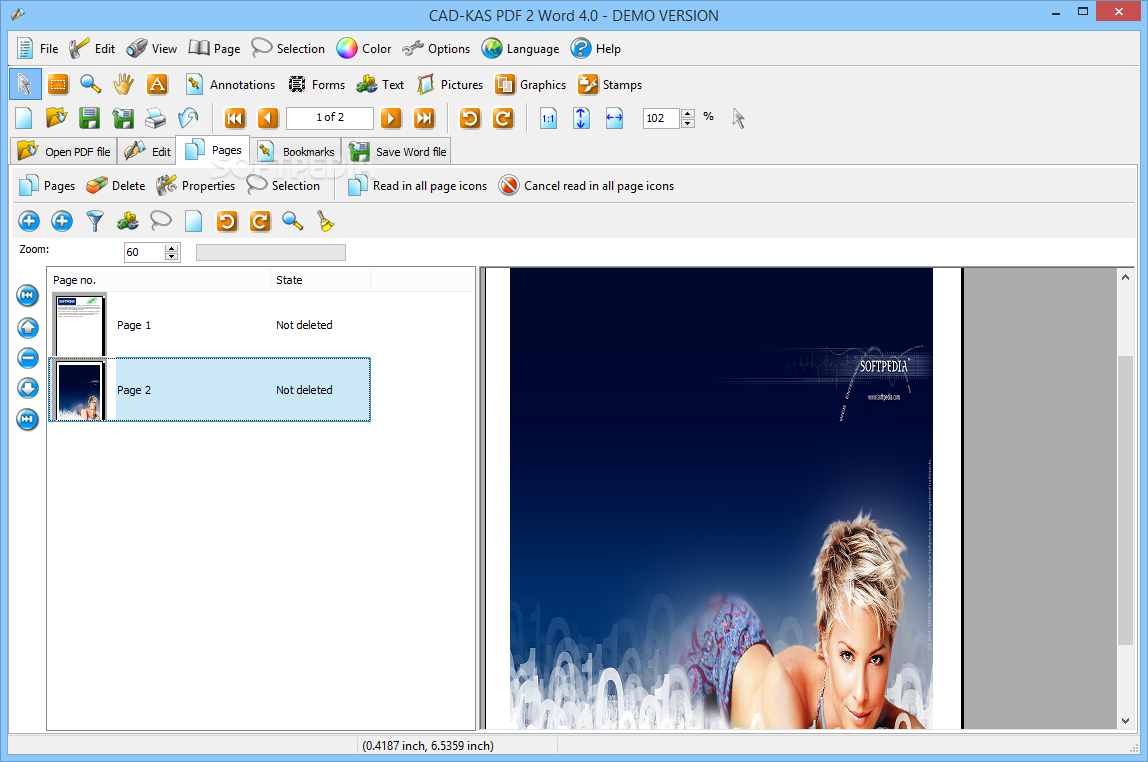The width and height of the screenshot is (1148, 762).
Task: Click the funnel filter icon
Action: 95,221
